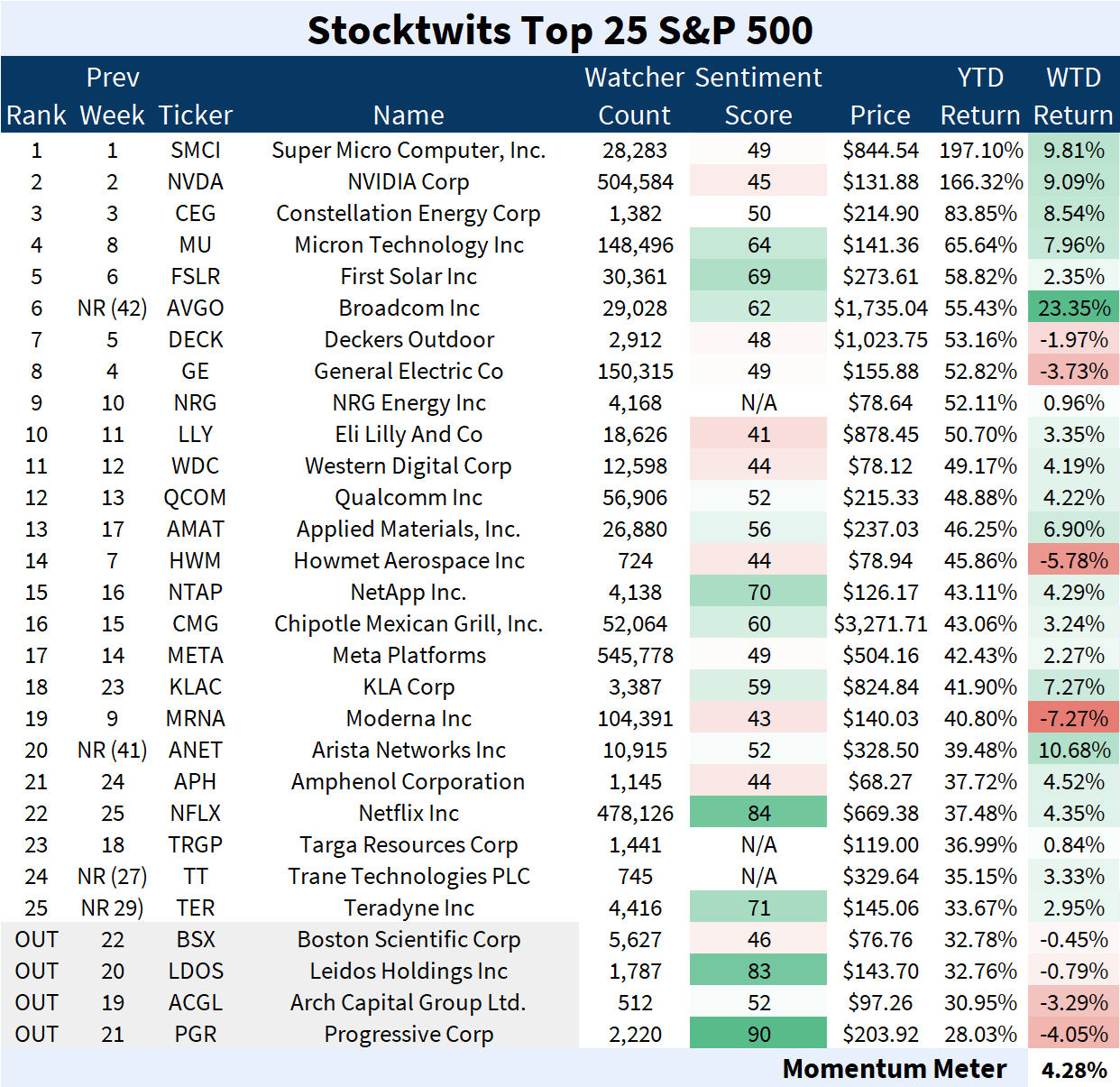
Task: Click sentiment score 70 cell
Action: [x=758, y=592]
